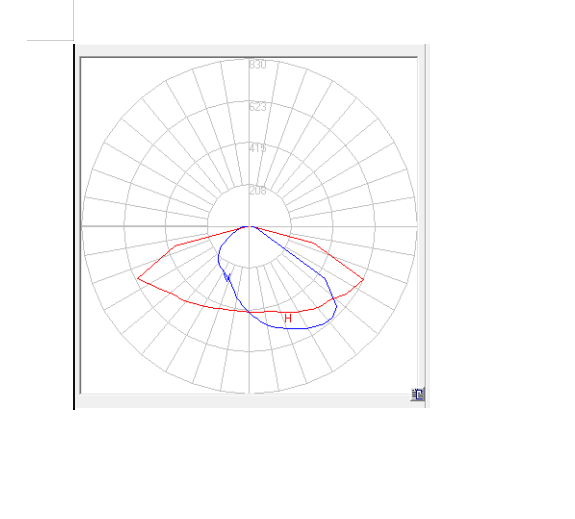Click the right pointed tip of the red curve
The height and width of the screenshot is (519, 575).
tap(363, 280)
